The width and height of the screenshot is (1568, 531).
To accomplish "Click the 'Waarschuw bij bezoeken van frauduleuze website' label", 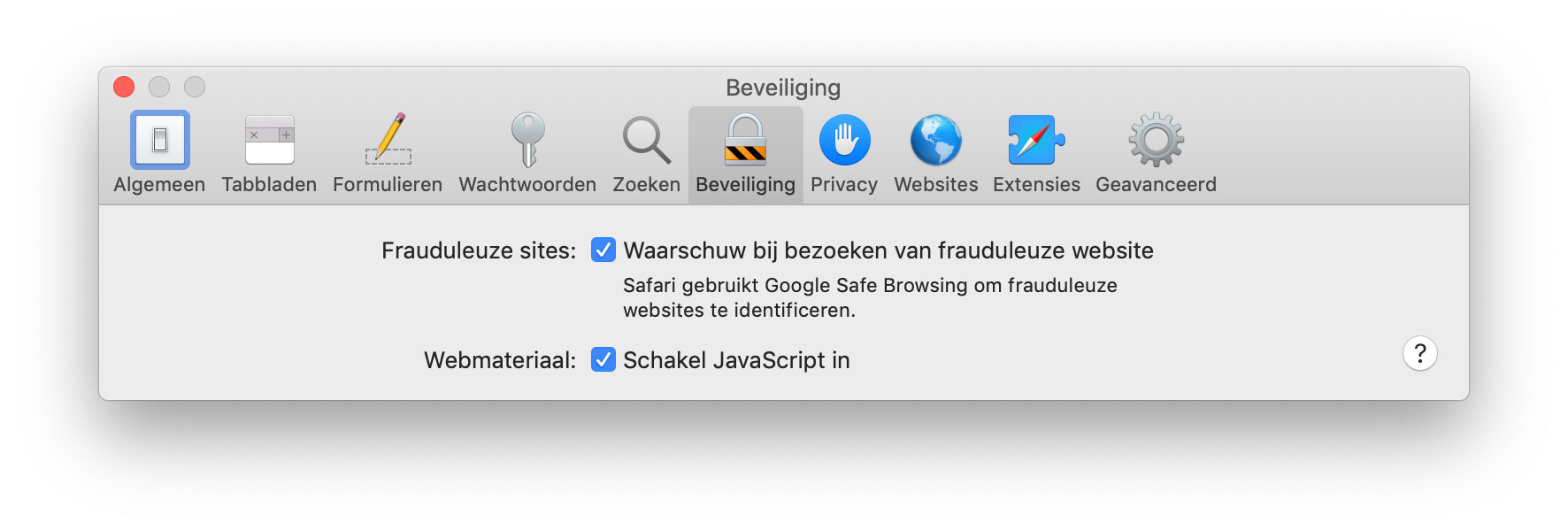I will coord(888,250).
